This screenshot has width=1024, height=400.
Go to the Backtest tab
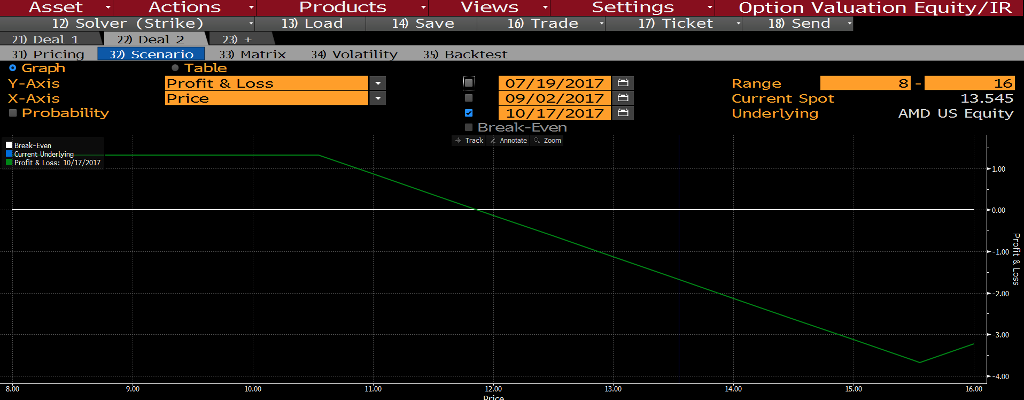(x=465, y=54)
